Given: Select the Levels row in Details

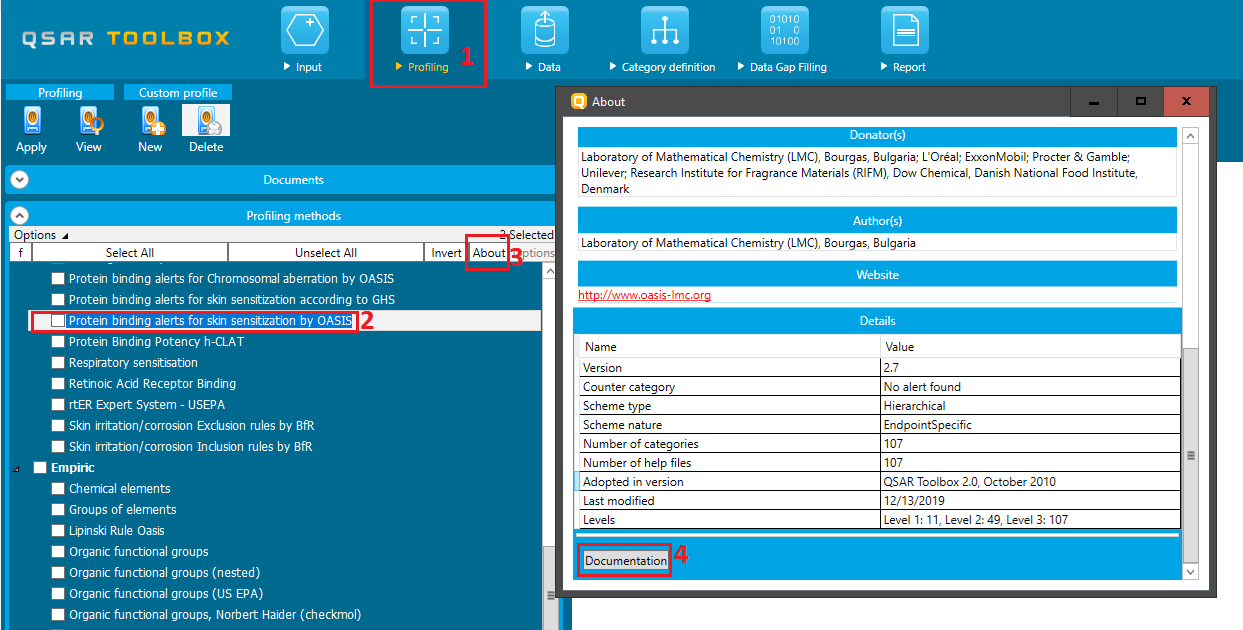Looking at the screenshot, I should [879, 520].
